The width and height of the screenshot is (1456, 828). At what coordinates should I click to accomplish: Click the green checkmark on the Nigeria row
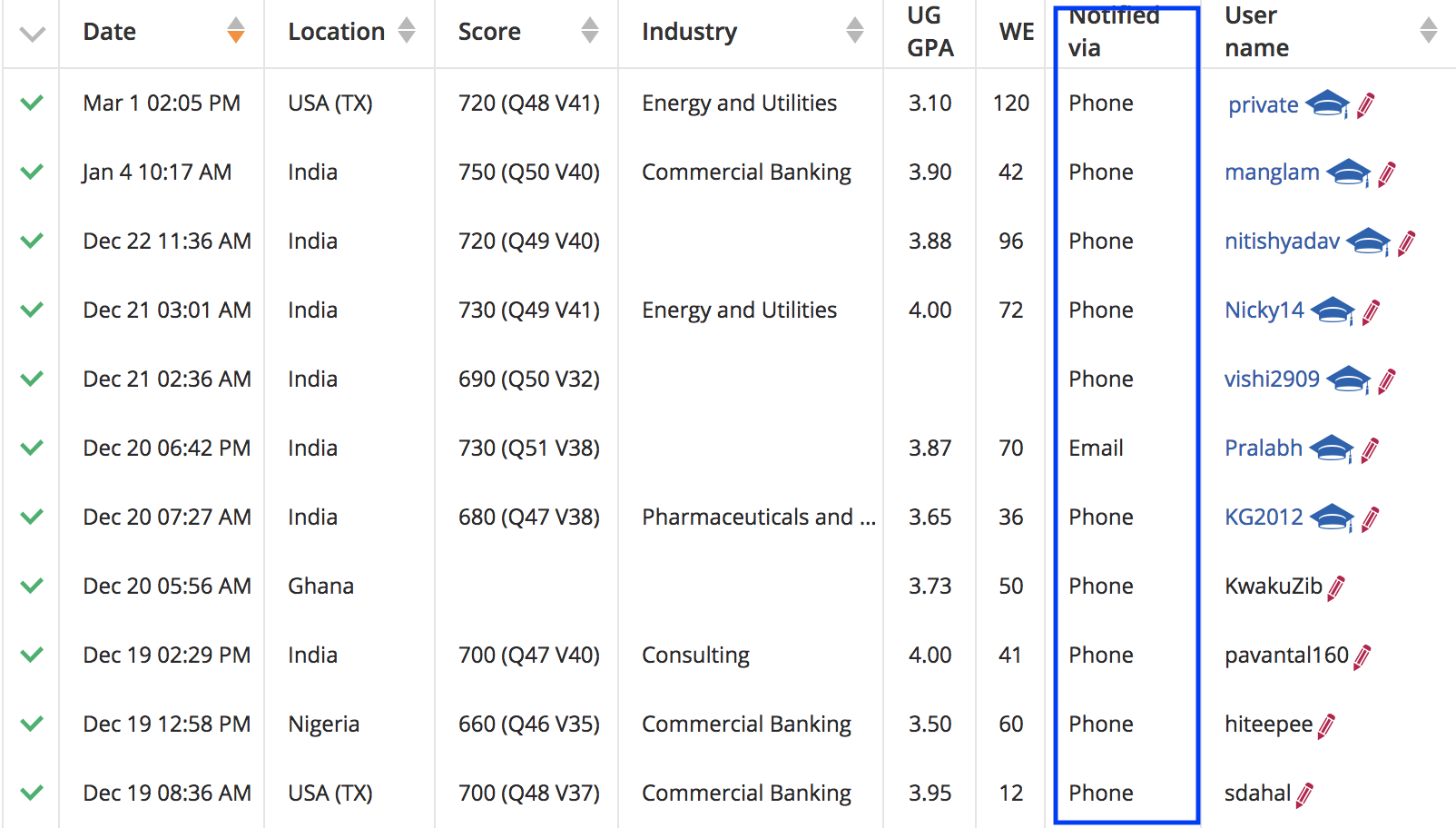point(30,724)
